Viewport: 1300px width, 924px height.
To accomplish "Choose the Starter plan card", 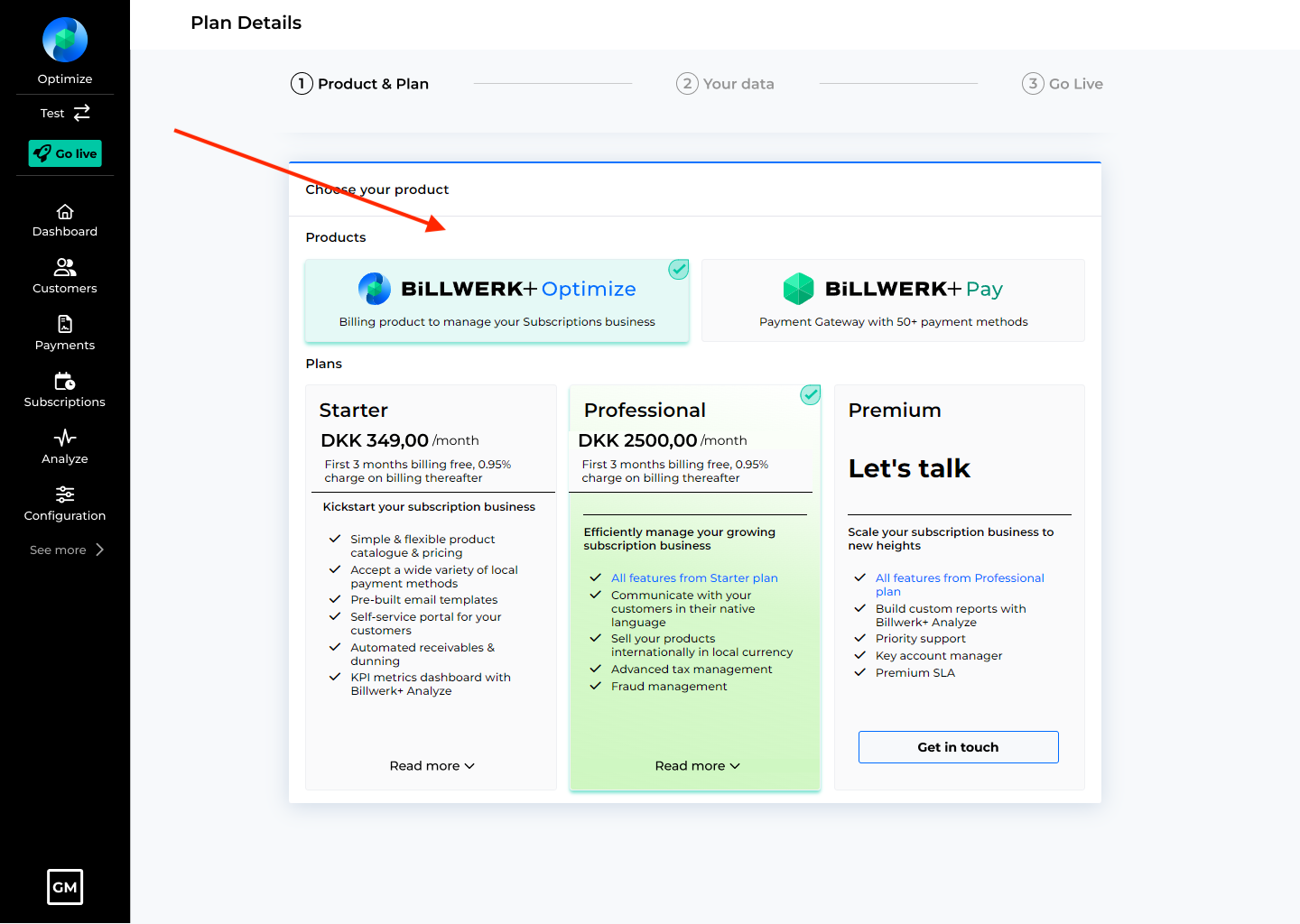I will point(431,587).
